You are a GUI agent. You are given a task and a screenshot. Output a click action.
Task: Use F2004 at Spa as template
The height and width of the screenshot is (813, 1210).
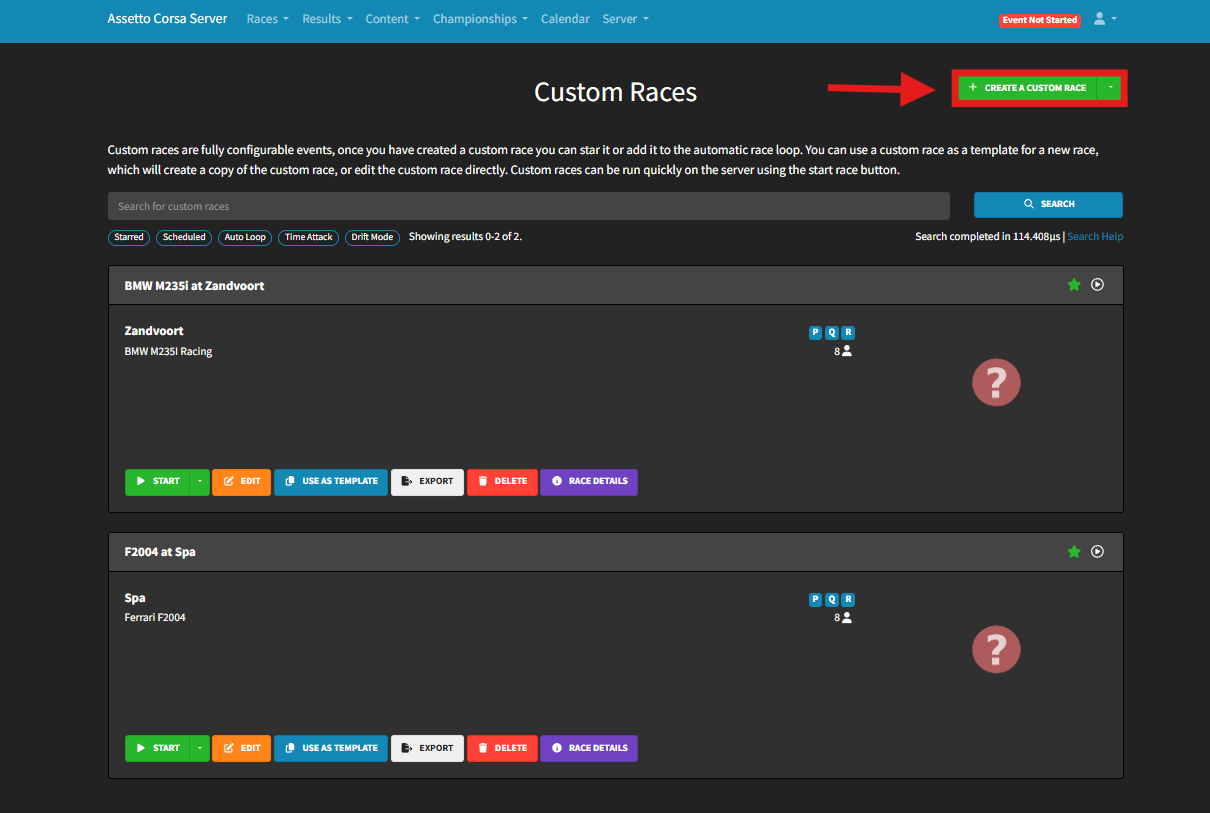click(x=331, y=748)
